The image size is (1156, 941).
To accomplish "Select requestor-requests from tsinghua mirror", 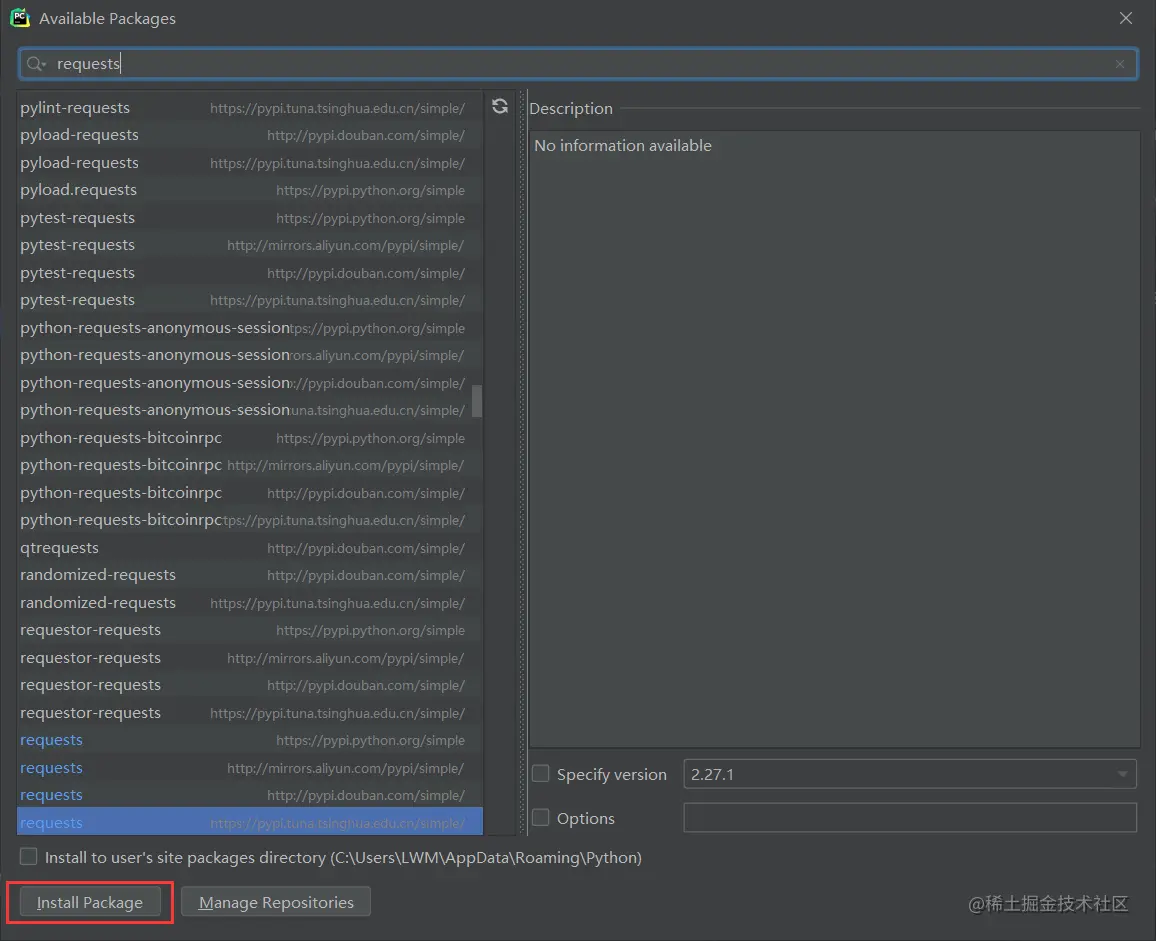I will click(250, 712).
